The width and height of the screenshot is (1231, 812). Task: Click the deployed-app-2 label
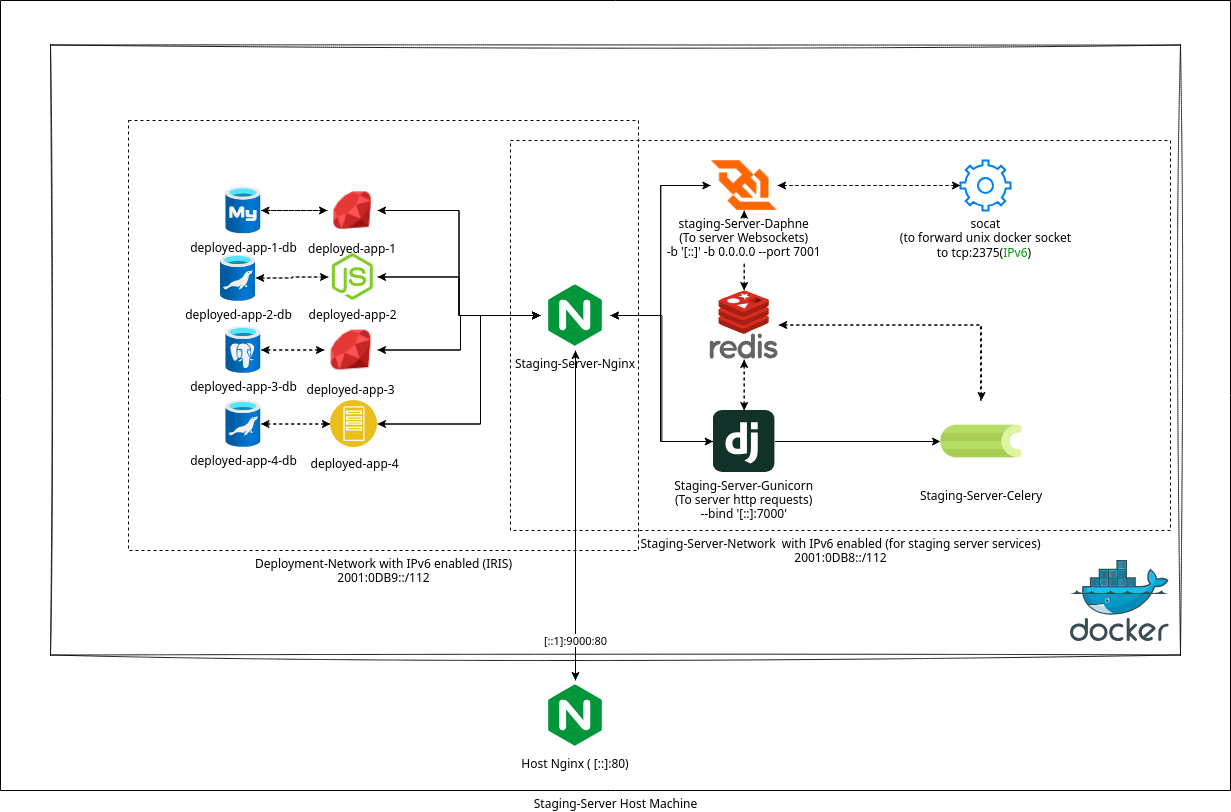point(353,314)
